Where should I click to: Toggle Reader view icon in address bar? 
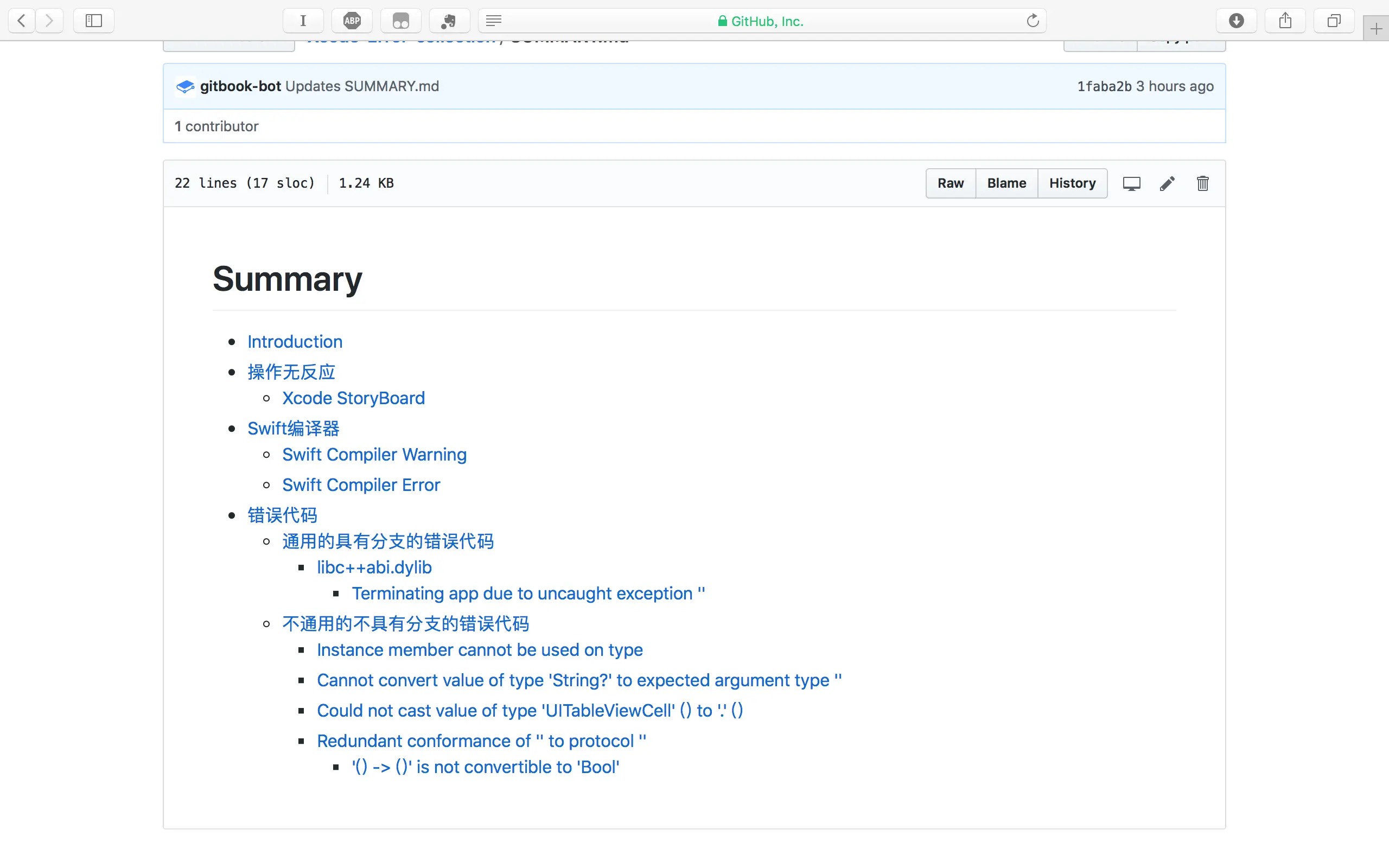click(494, 21)
